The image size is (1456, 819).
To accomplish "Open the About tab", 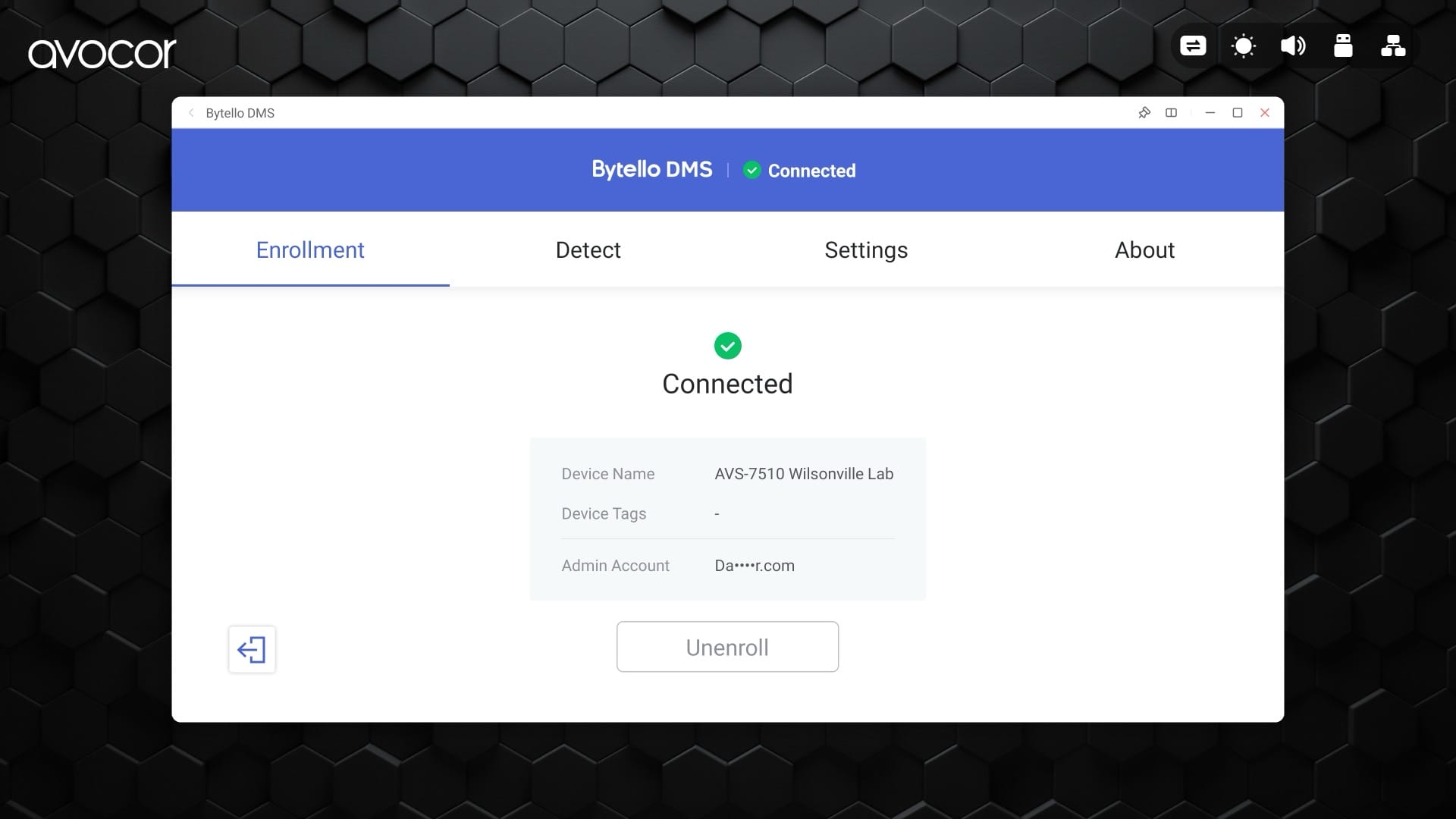I will click(1144, 249).
